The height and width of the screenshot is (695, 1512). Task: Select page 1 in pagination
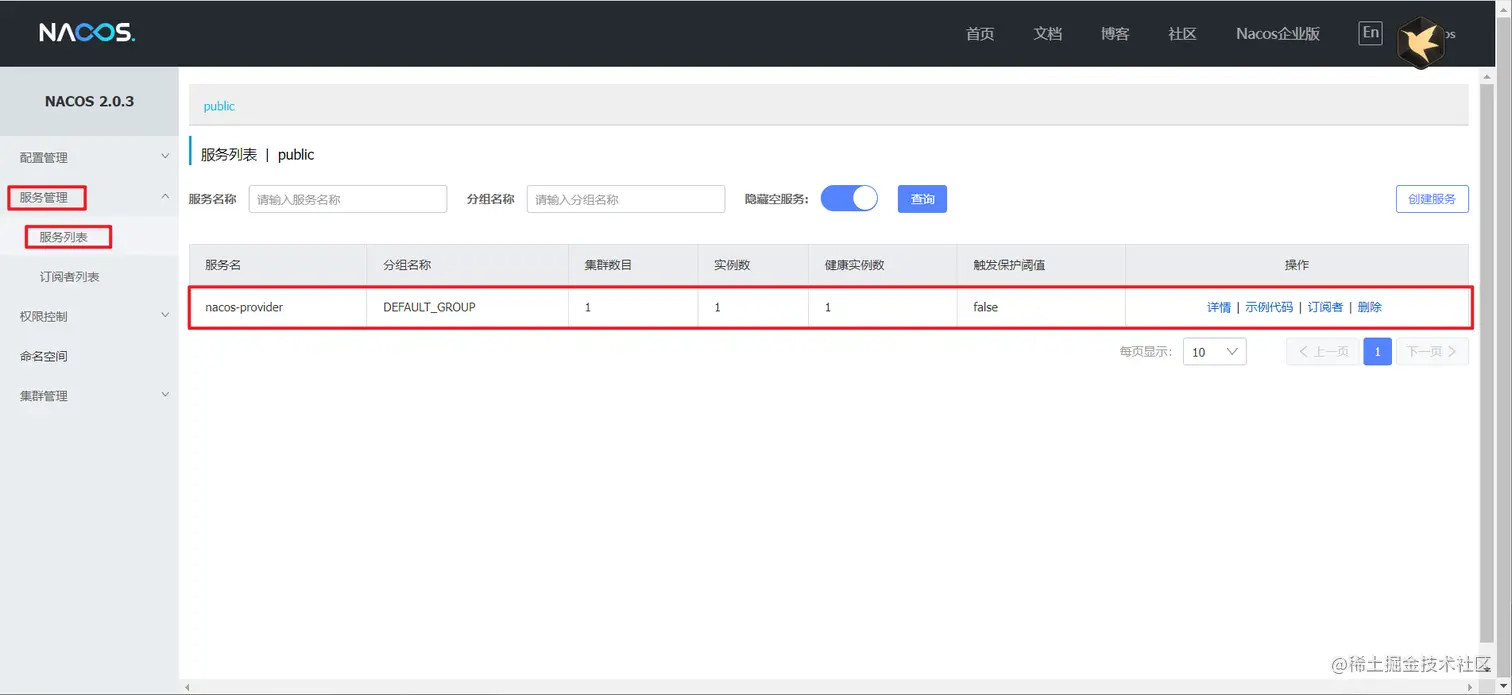[1377, 351]
